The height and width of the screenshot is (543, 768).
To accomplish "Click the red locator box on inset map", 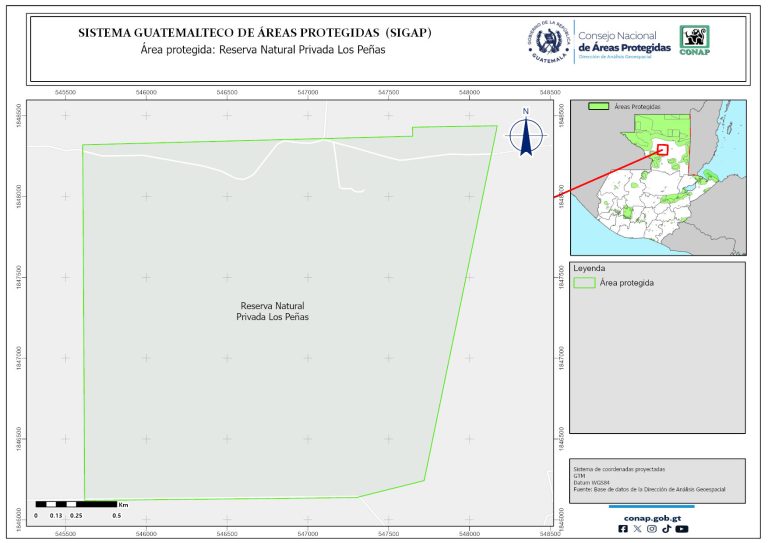I will [x=662, y=149].
